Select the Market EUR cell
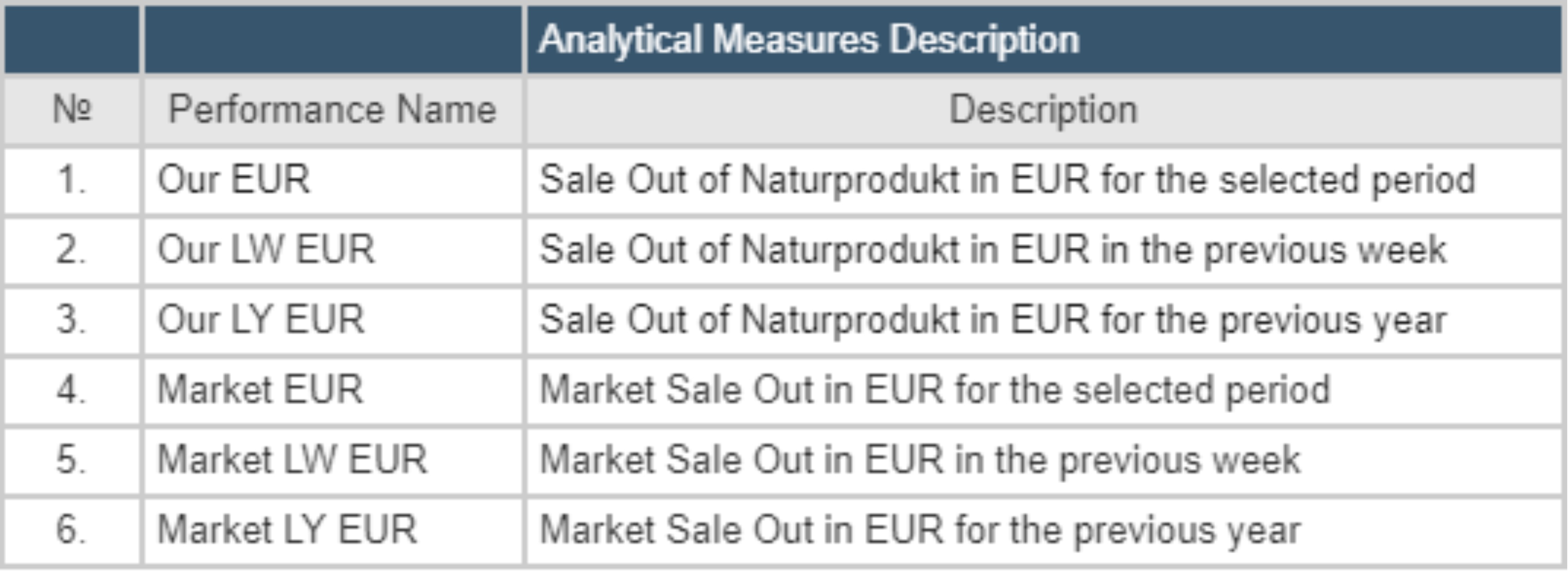 (x=261, y=390)
